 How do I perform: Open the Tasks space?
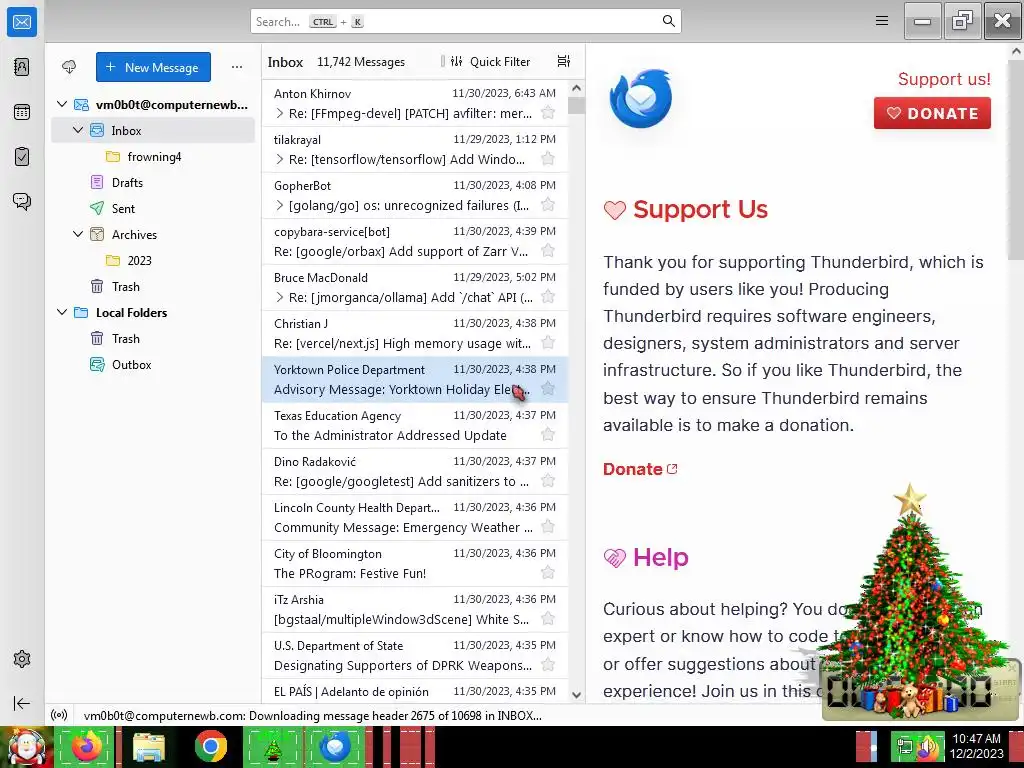[x=22, y=157]
